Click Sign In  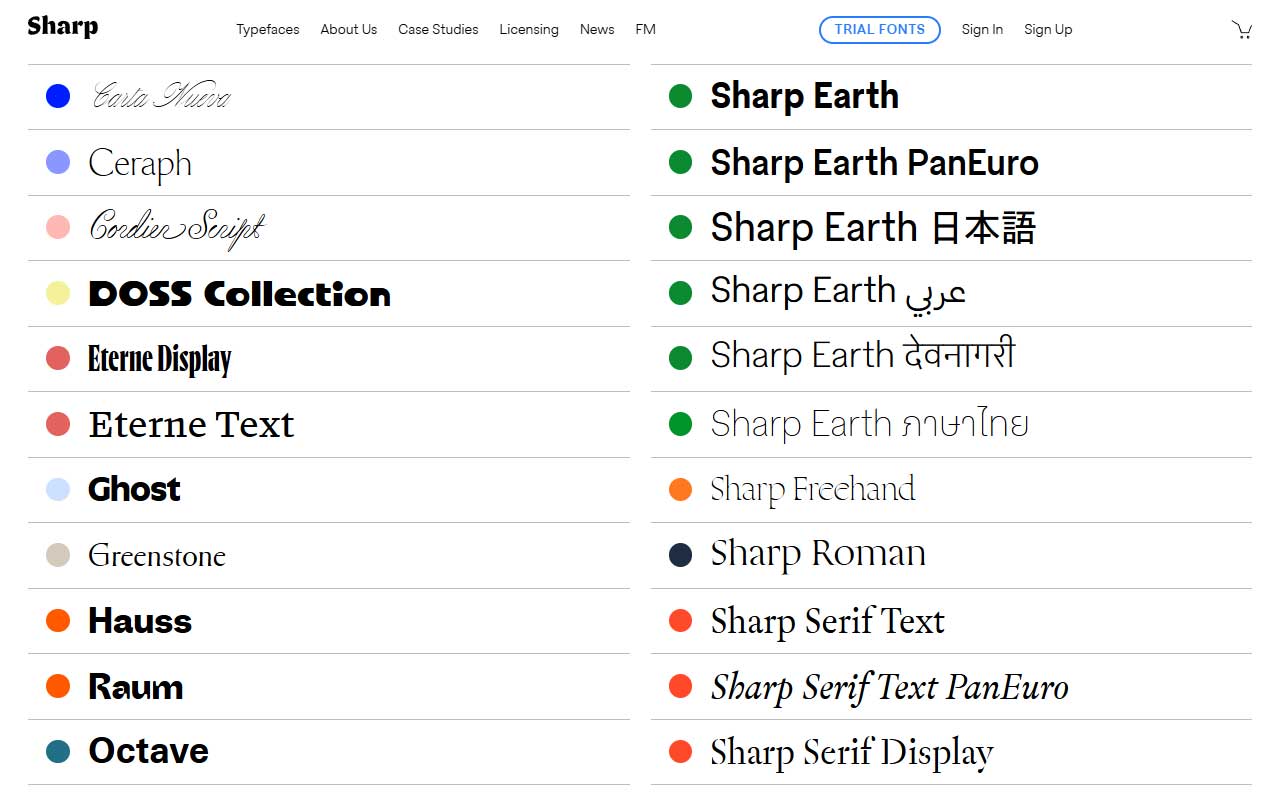tap(982, 29)
